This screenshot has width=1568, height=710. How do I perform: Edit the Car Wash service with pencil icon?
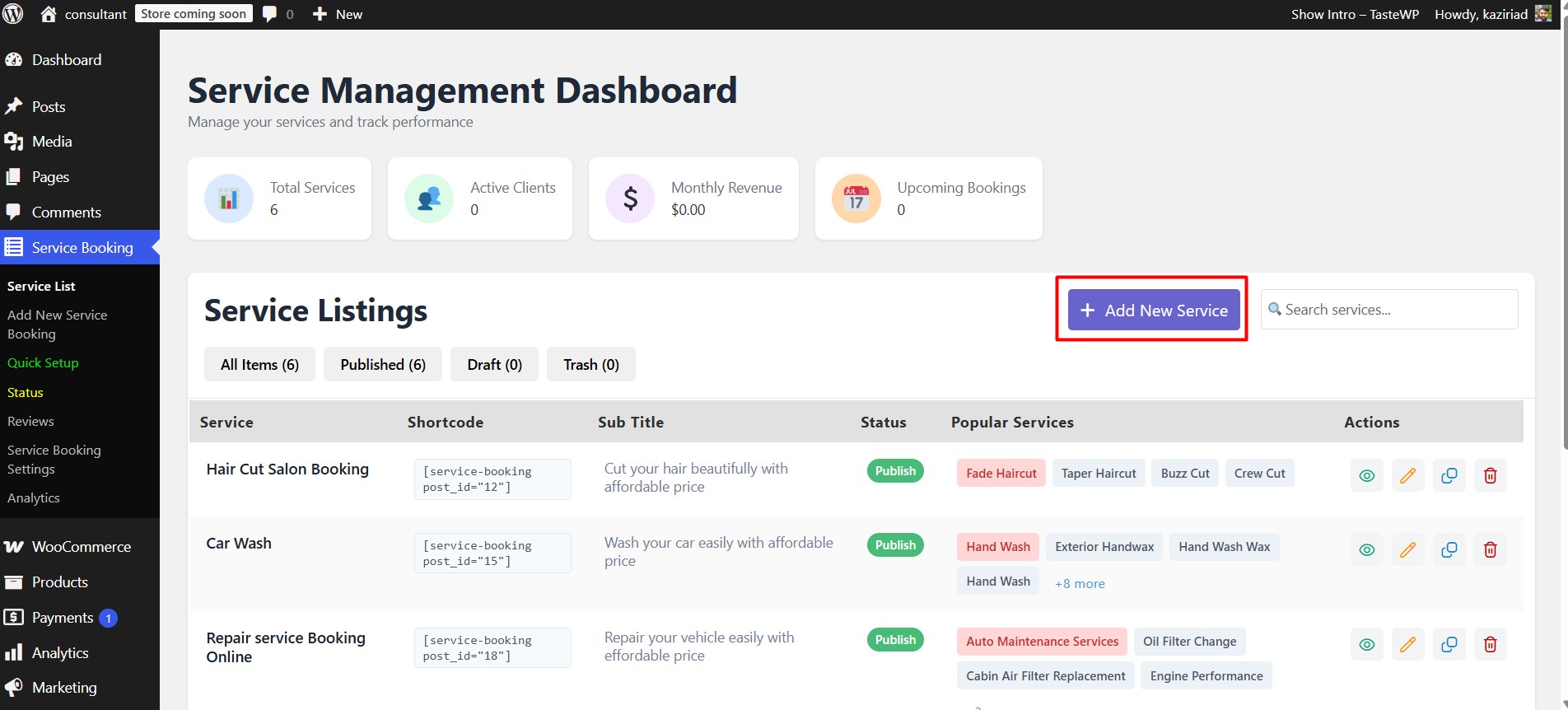[x=1407, y=549]
